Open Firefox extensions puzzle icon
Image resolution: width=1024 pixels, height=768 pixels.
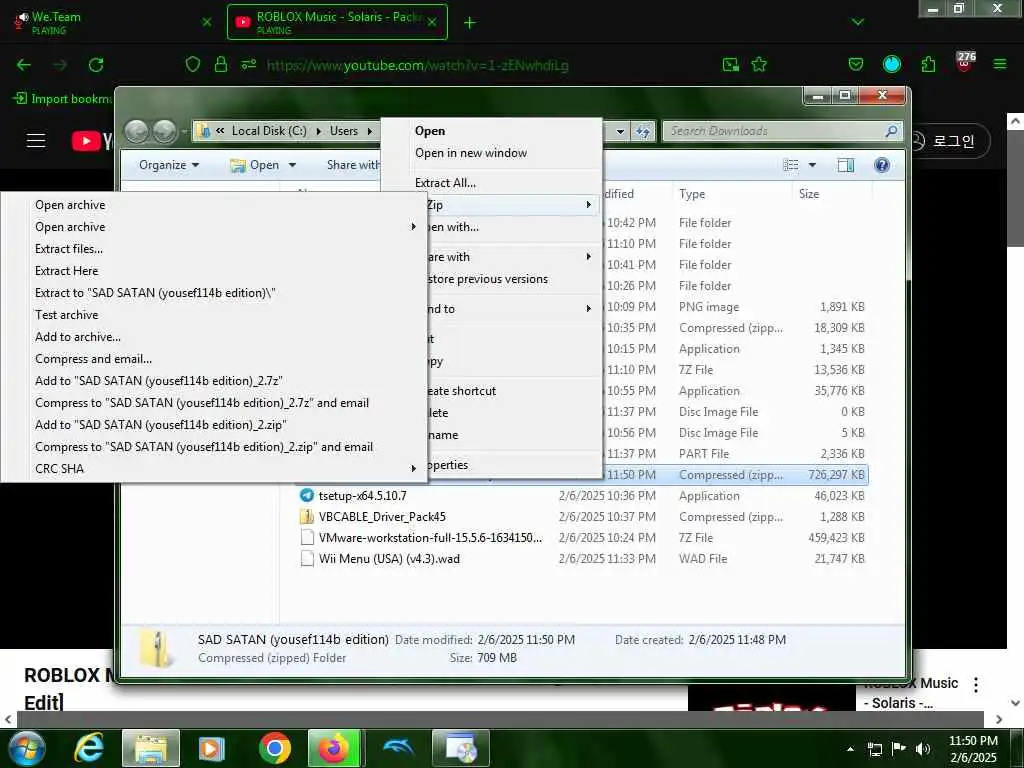click(928, 65)
